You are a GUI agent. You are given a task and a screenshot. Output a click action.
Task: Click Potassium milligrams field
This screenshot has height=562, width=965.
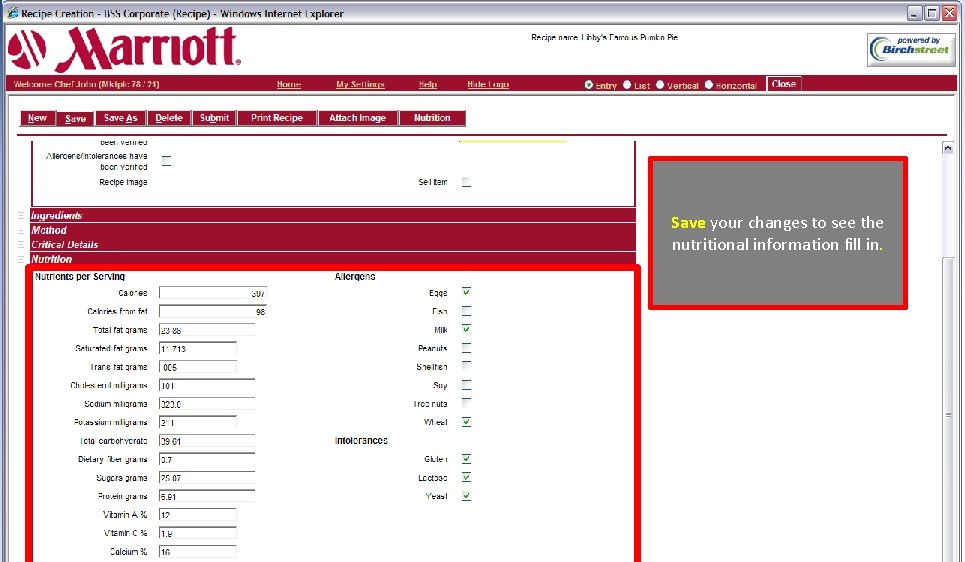click(198, 422)
